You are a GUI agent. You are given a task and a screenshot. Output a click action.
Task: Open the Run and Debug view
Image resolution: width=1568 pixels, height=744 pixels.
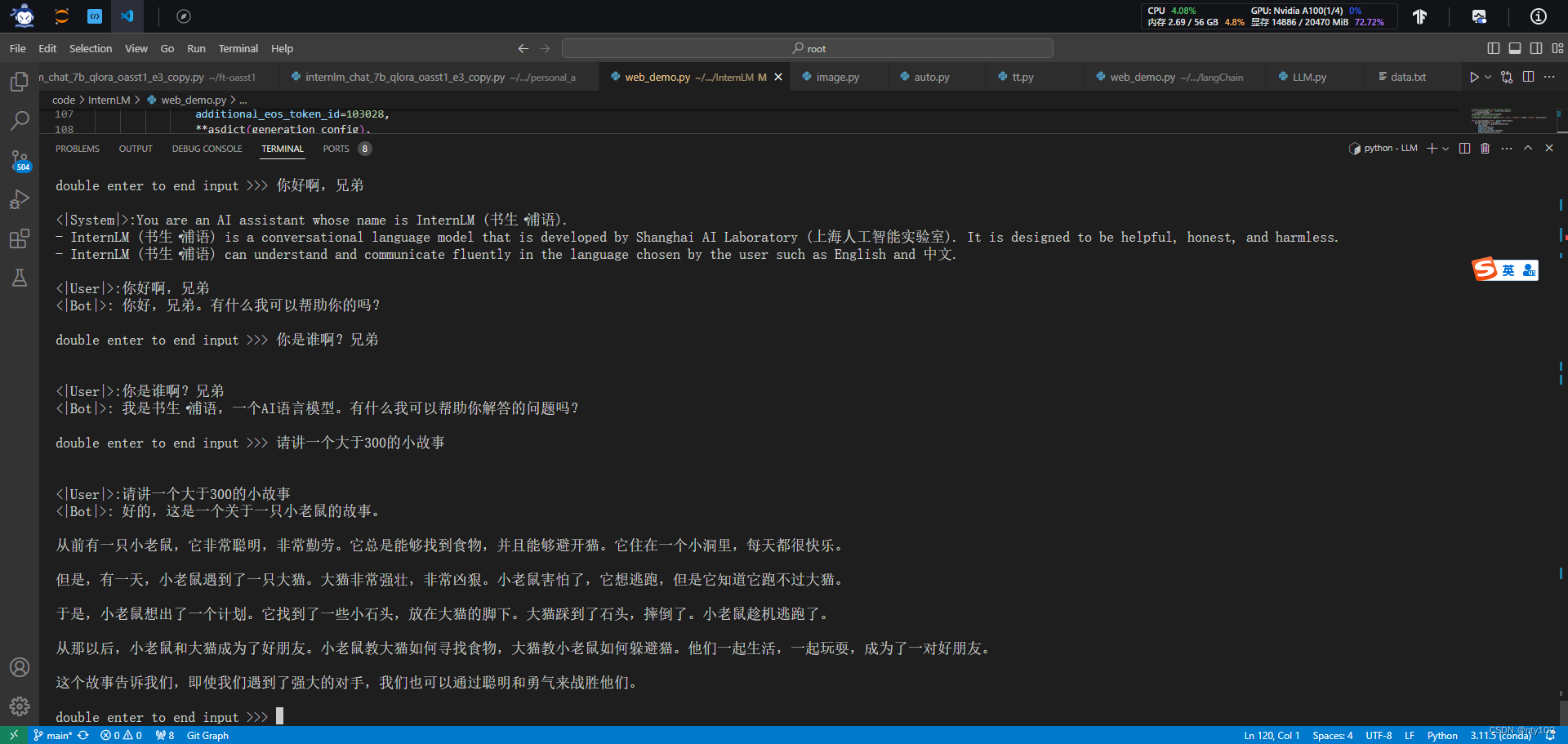coord(20,199)
